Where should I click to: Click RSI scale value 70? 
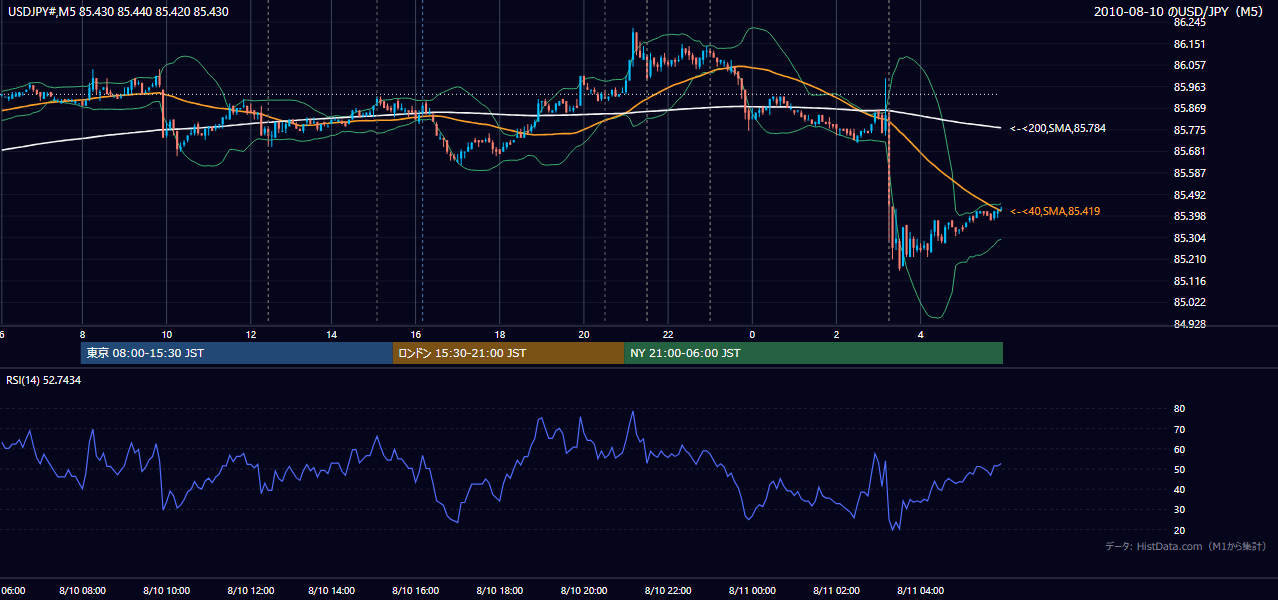1179,429
